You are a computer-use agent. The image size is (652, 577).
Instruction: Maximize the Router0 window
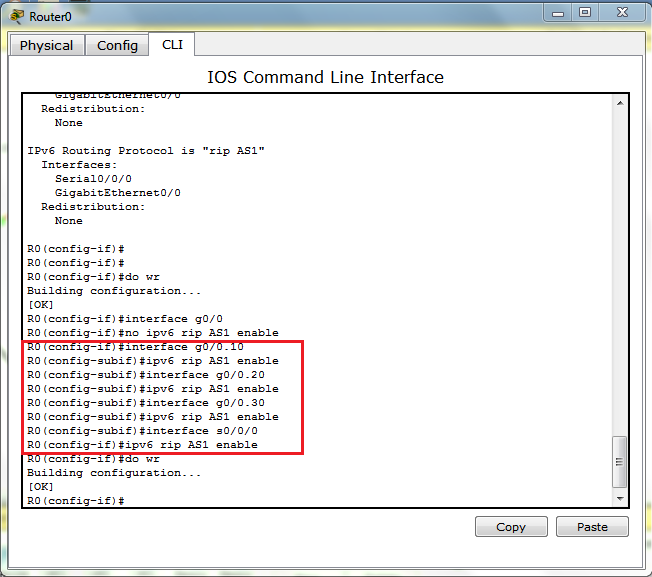coord(585,13)
